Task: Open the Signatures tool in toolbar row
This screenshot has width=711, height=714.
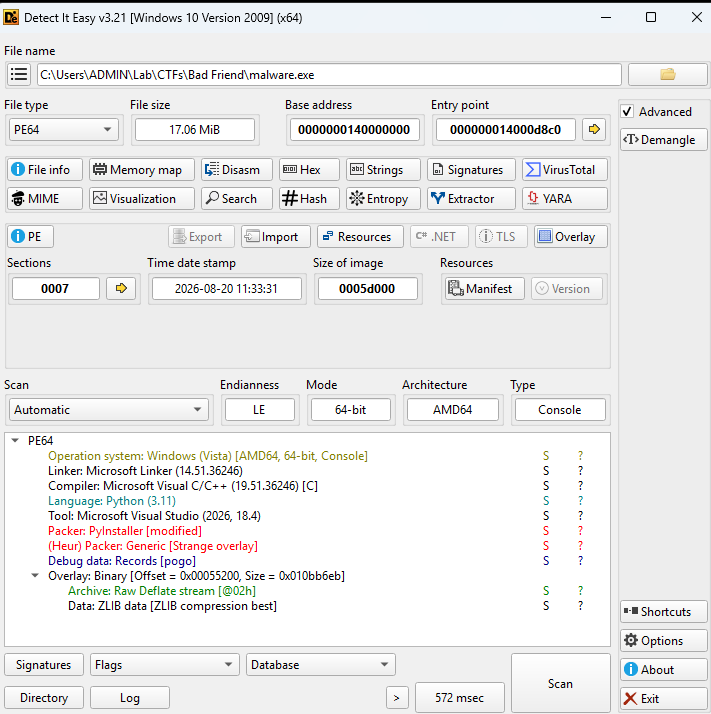Action: [x=471, y=170]
